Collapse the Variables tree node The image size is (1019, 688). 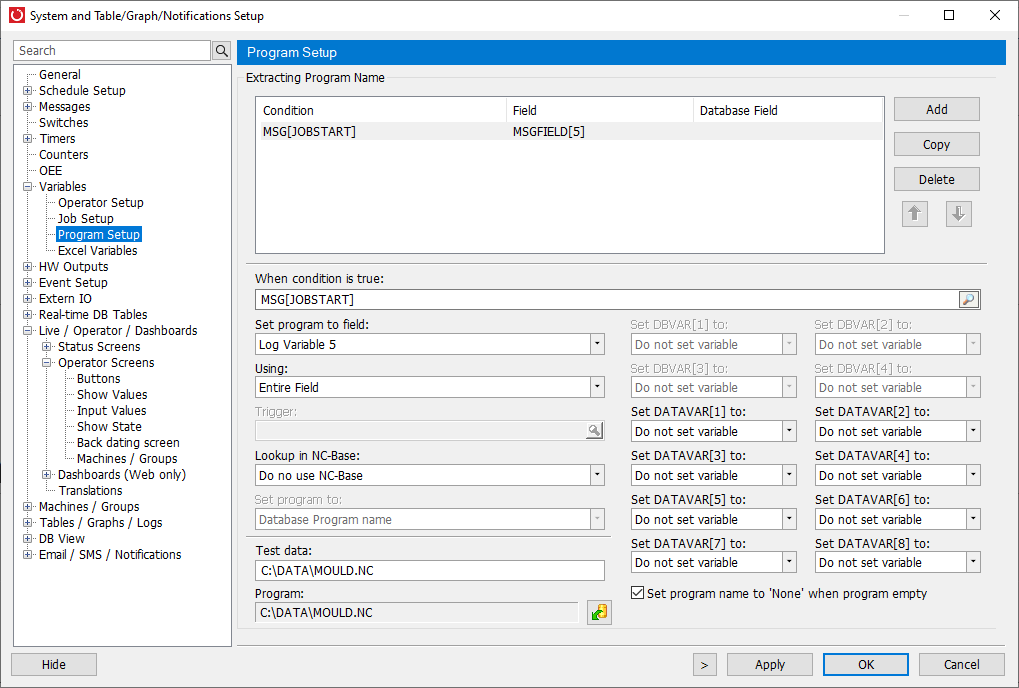pos(27,186)
